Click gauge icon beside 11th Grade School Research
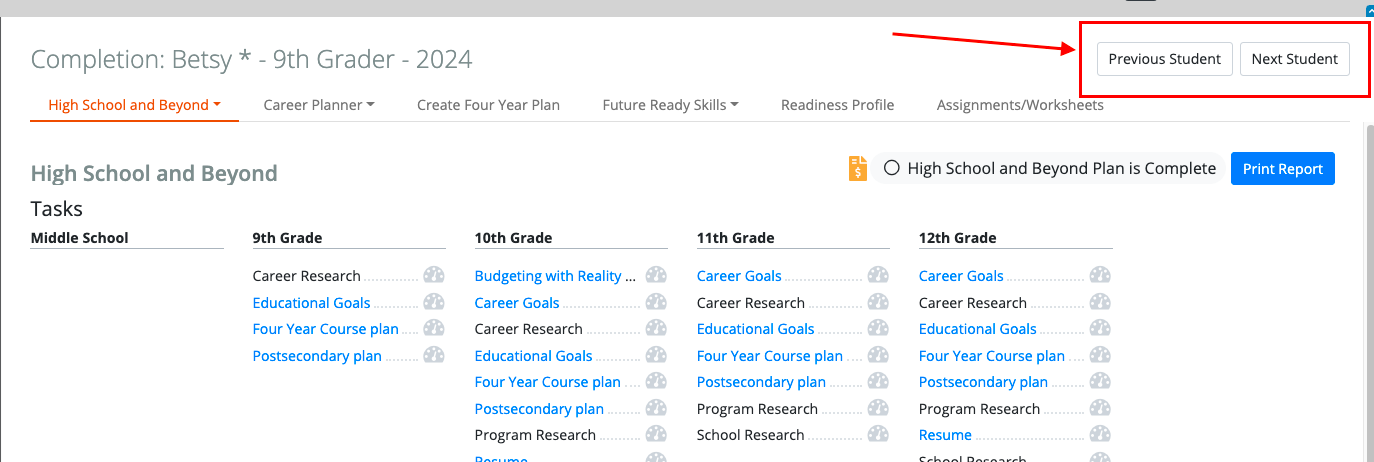This screenshot has height=462, width=1374. pyautogui.click(x=878, y=435)
